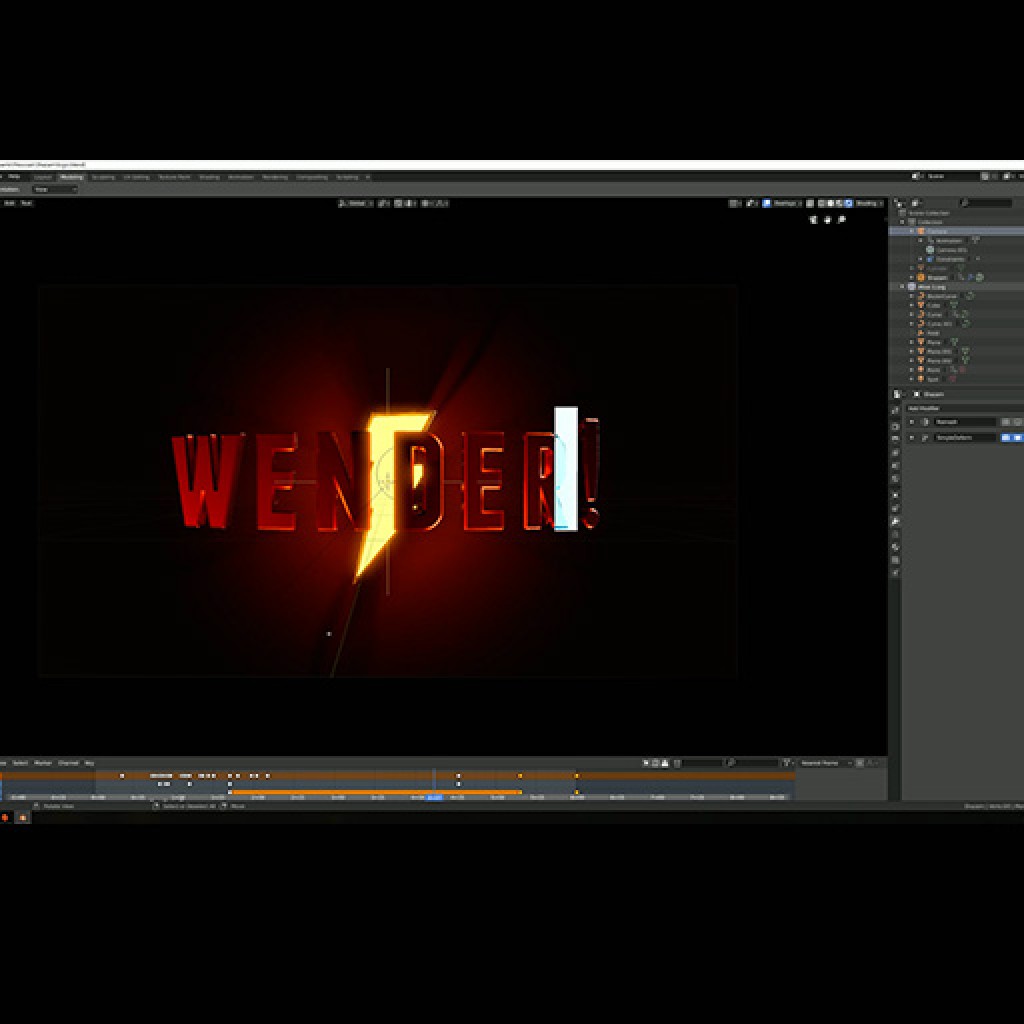Viewport: 1024px width, 1024px height.
Task: Collapse the Scene Collection tree
Action: pyautogui.click(x=898, y=213)
